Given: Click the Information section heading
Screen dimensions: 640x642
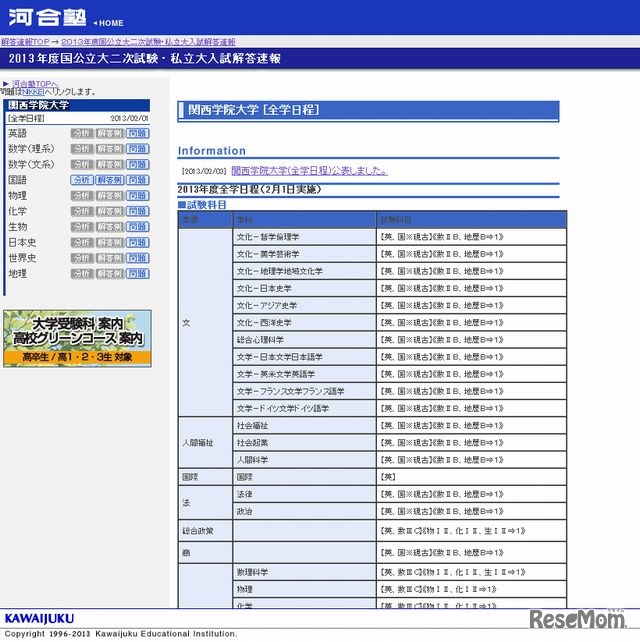Looking at the screenshot, I should pyautogui.click(x=212, y=151).
